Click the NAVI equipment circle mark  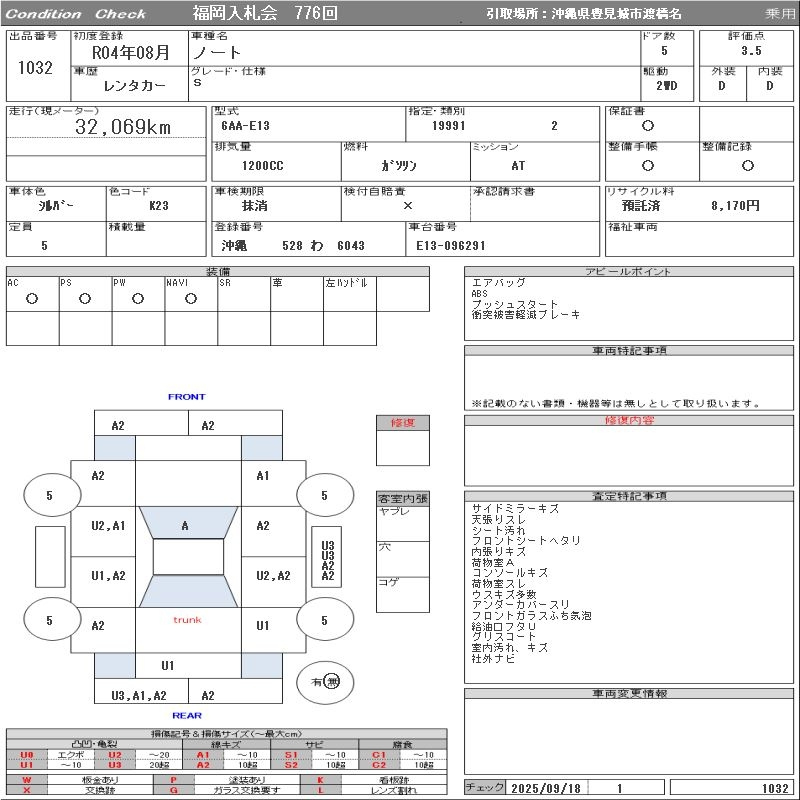191,298
